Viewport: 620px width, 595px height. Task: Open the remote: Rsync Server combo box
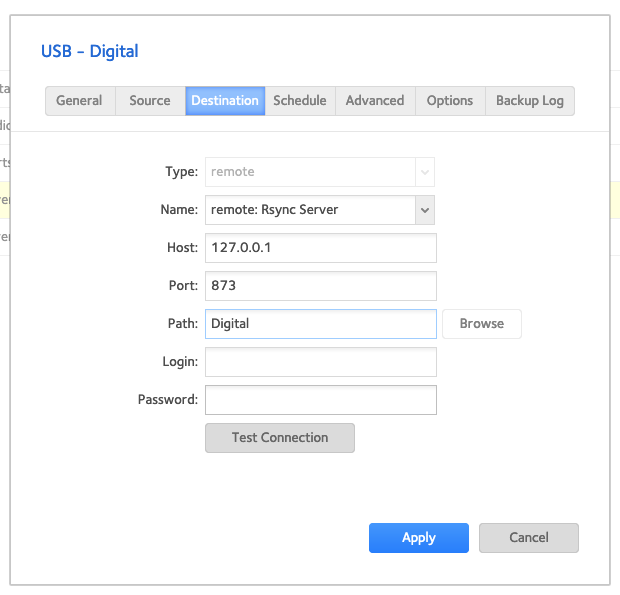[x=310, y=210]
